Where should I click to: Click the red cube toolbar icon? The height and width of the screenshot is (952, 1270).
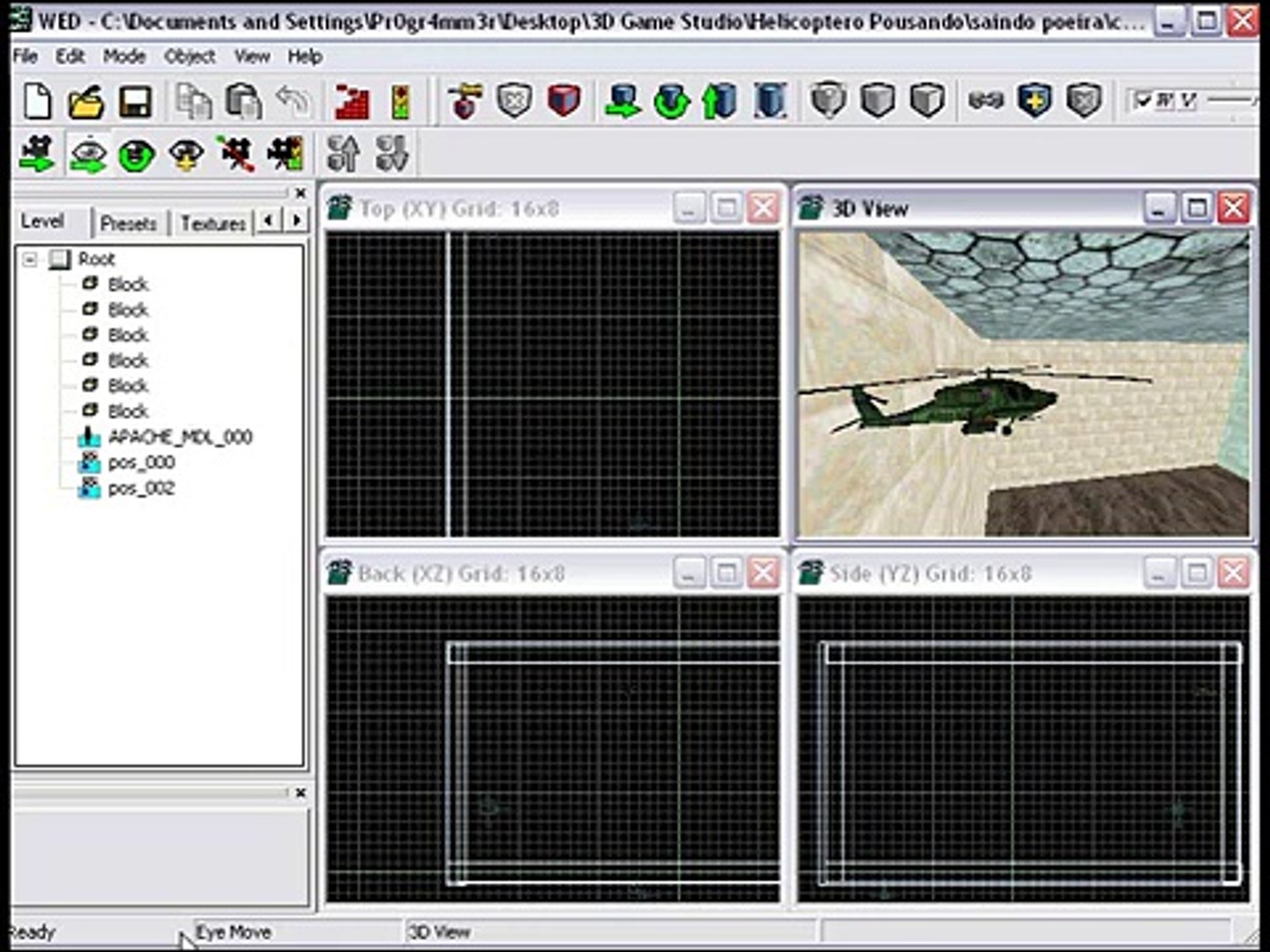564,100
